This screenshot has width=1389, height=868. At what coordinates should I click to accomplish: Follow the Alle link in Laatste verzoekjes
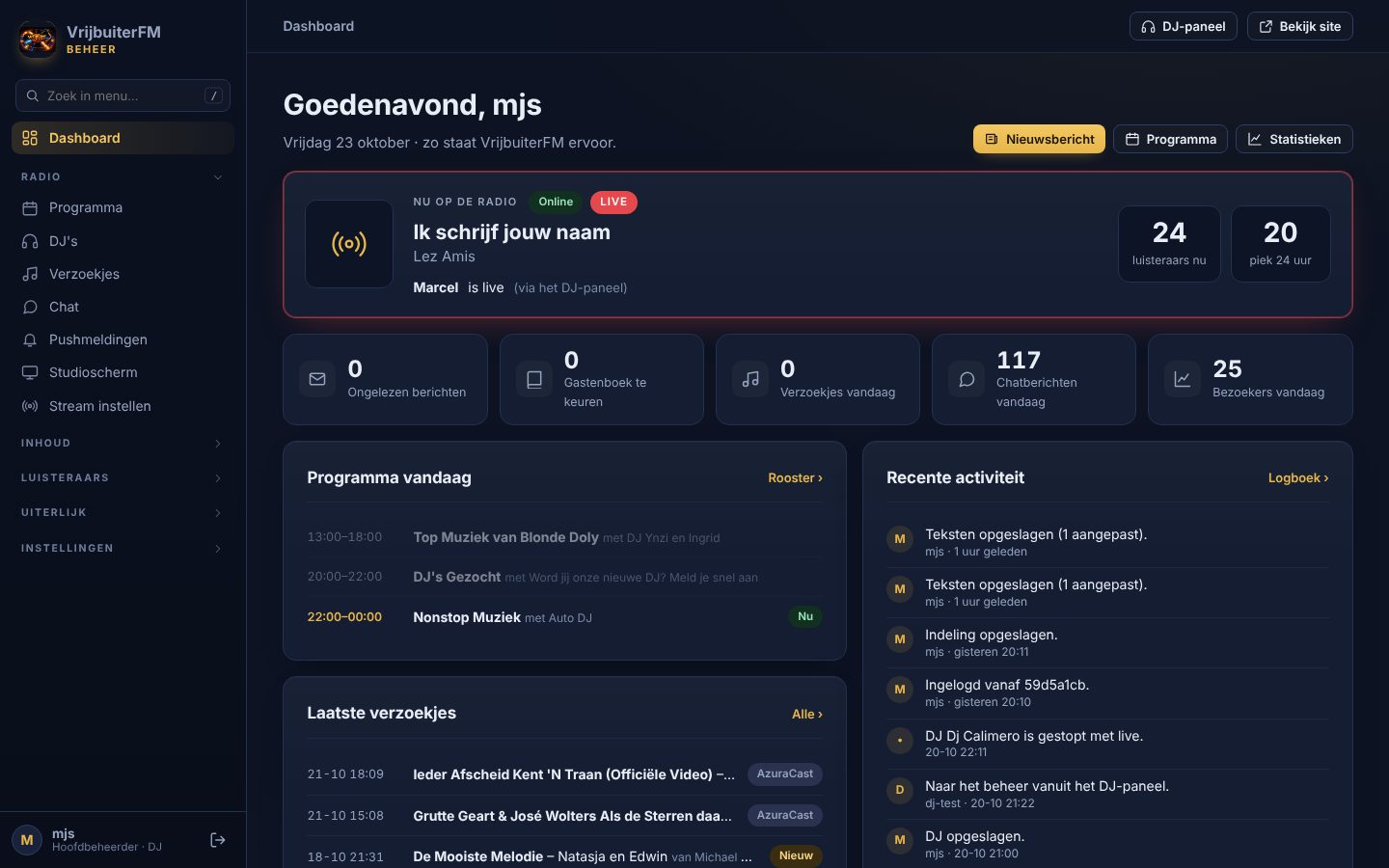807,714
